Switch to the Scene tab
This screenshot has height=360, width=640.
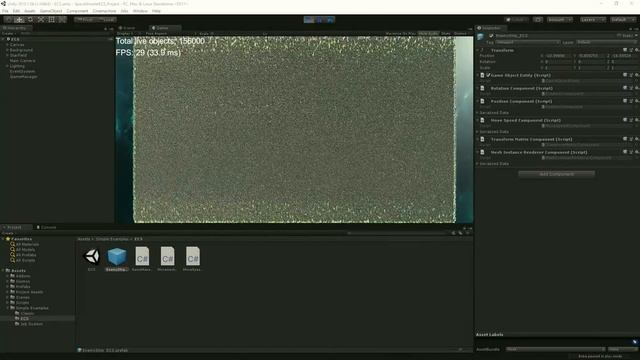pyautogui.click(x=127, y=28)
